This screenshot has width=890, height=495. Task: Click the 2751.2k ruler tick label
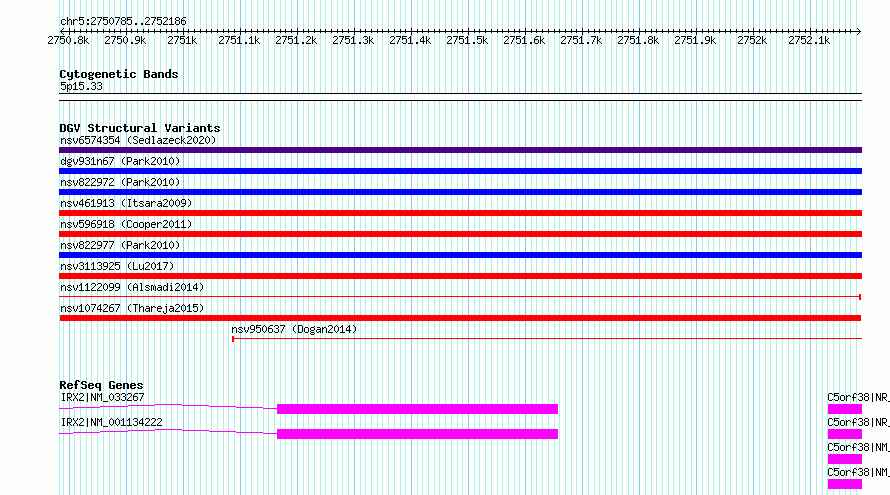pos(296,40)
